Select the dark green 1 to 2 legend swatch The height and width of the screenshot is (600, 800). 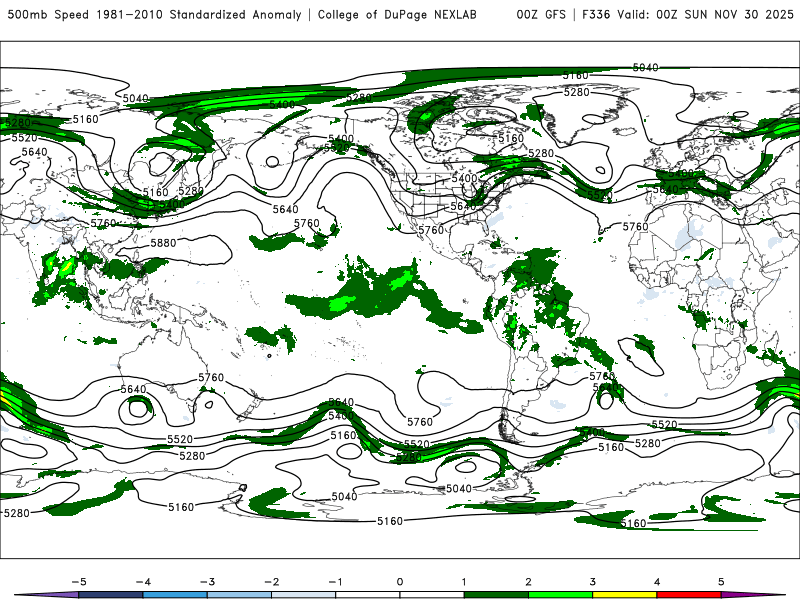click(x=496, y=595)
